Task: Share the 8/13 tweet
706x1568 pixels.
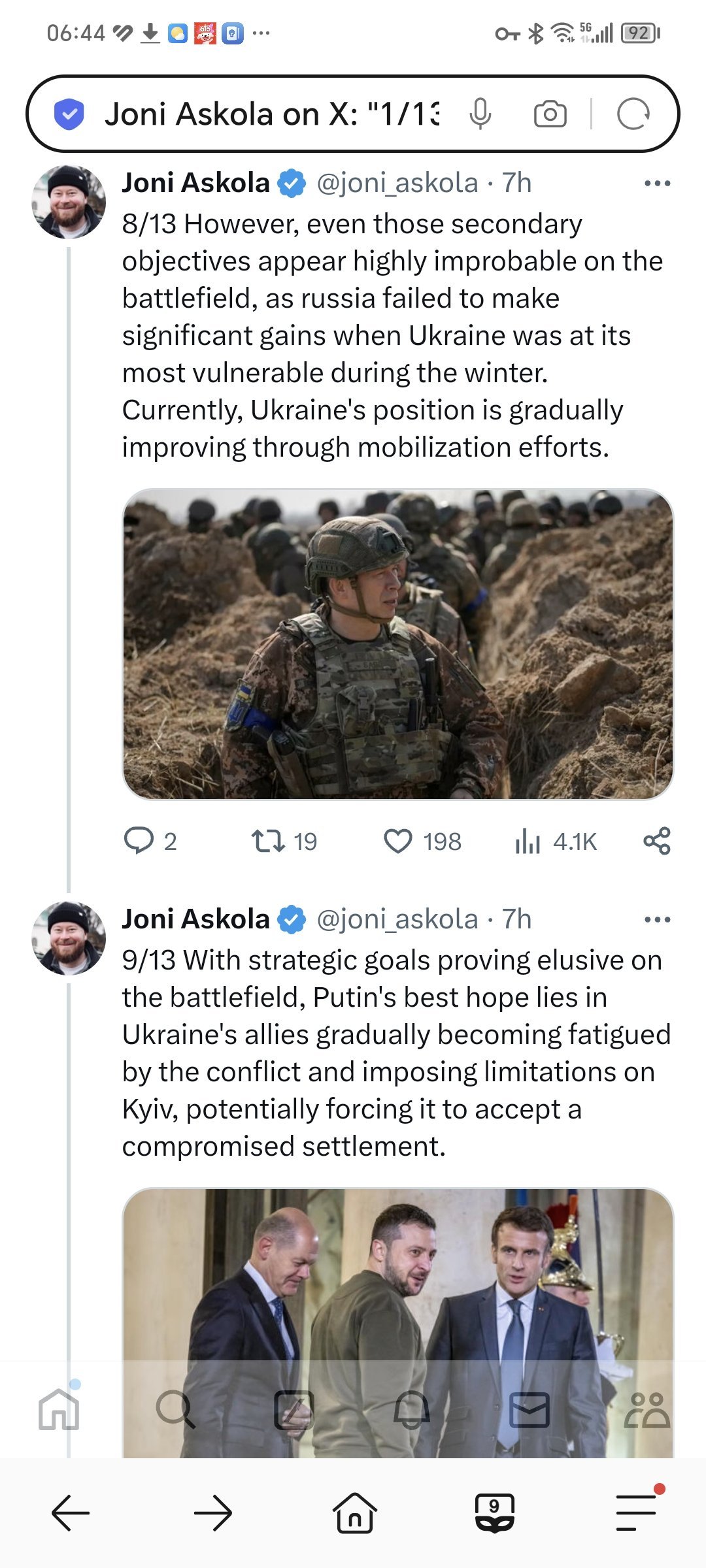Action: [x=656, y=841]
